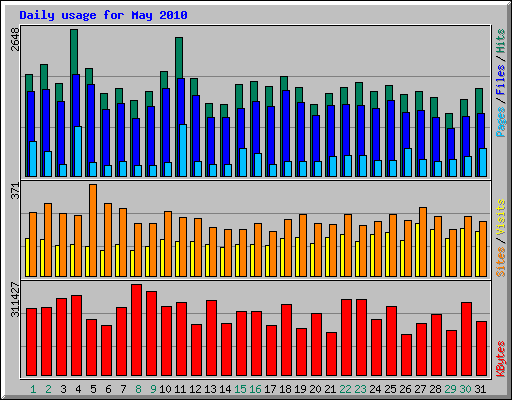Click day 28 on the x-axis

click(x=435, y=389)
